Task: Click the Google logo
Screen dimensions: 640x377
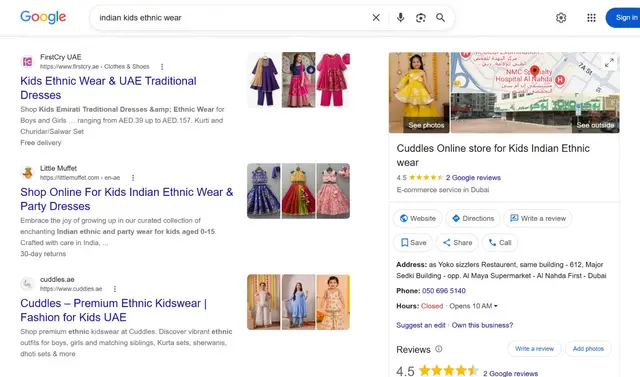Action: tap(43, 17)
